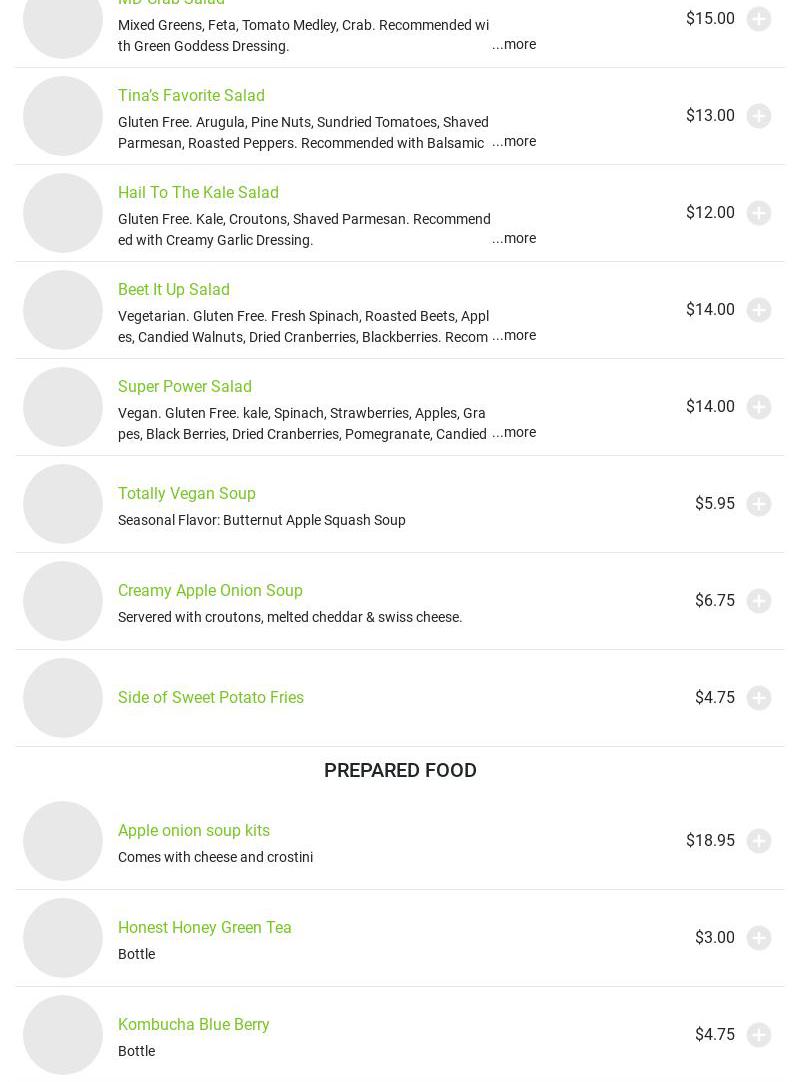800x1082 pixels.
Task: Add Totally Vegan Soup to cart
Action: point(759,504)
